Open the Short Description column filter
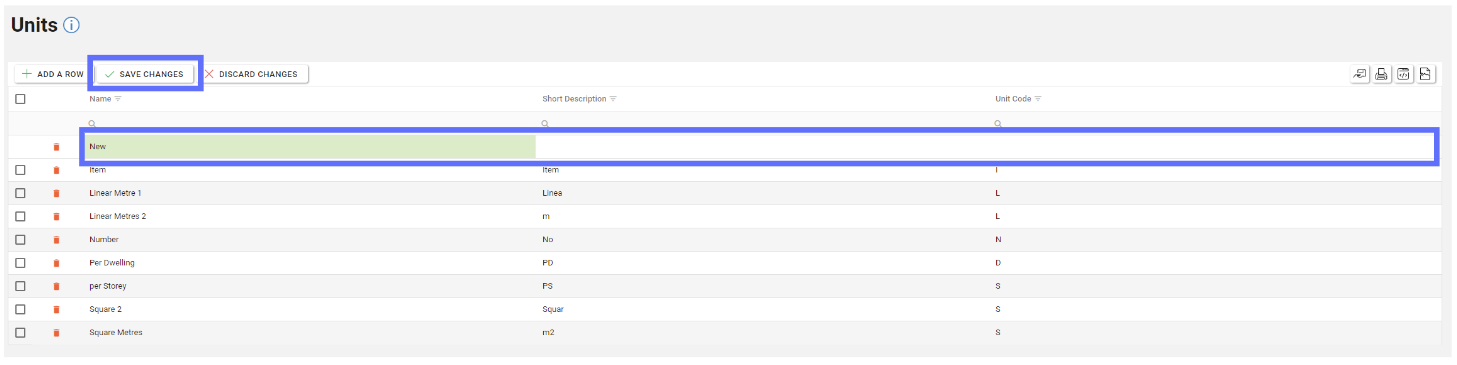The height and width of the screenshot is (365, 1457). pyautogui.click(x=613, y=99)
